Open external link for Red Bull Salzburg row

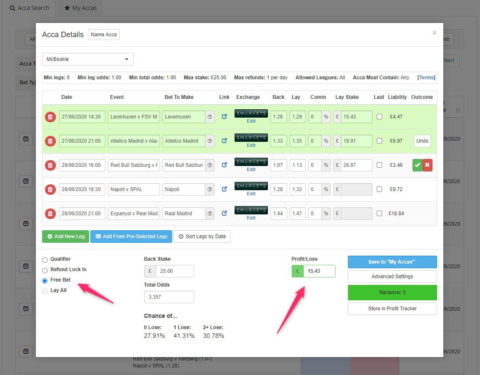click(x=224, y=165)
